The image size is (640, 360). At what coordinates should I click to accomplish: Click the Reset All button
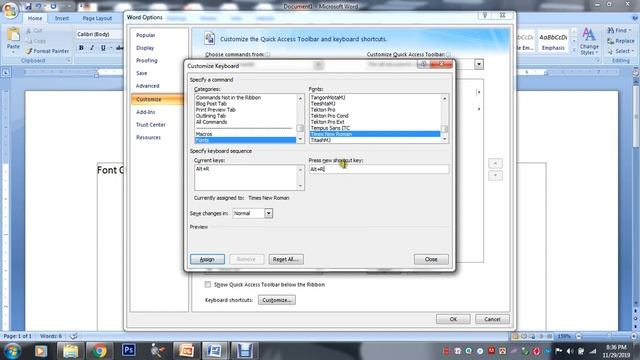pyautogui.click(x=286, y=259)
